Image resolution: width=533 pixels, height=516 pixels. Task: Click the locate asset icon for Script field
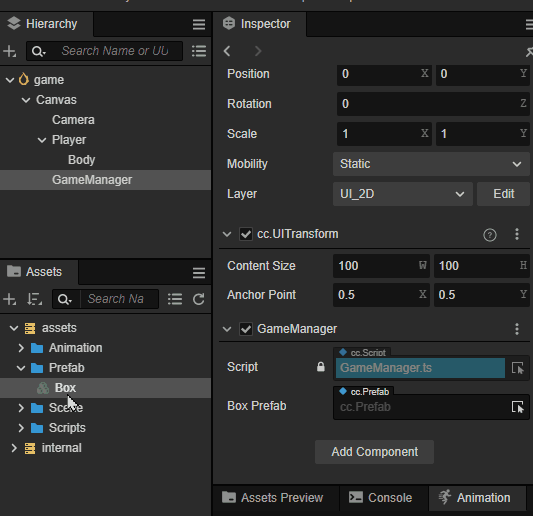pyautogui.click(x=518, y=368)
